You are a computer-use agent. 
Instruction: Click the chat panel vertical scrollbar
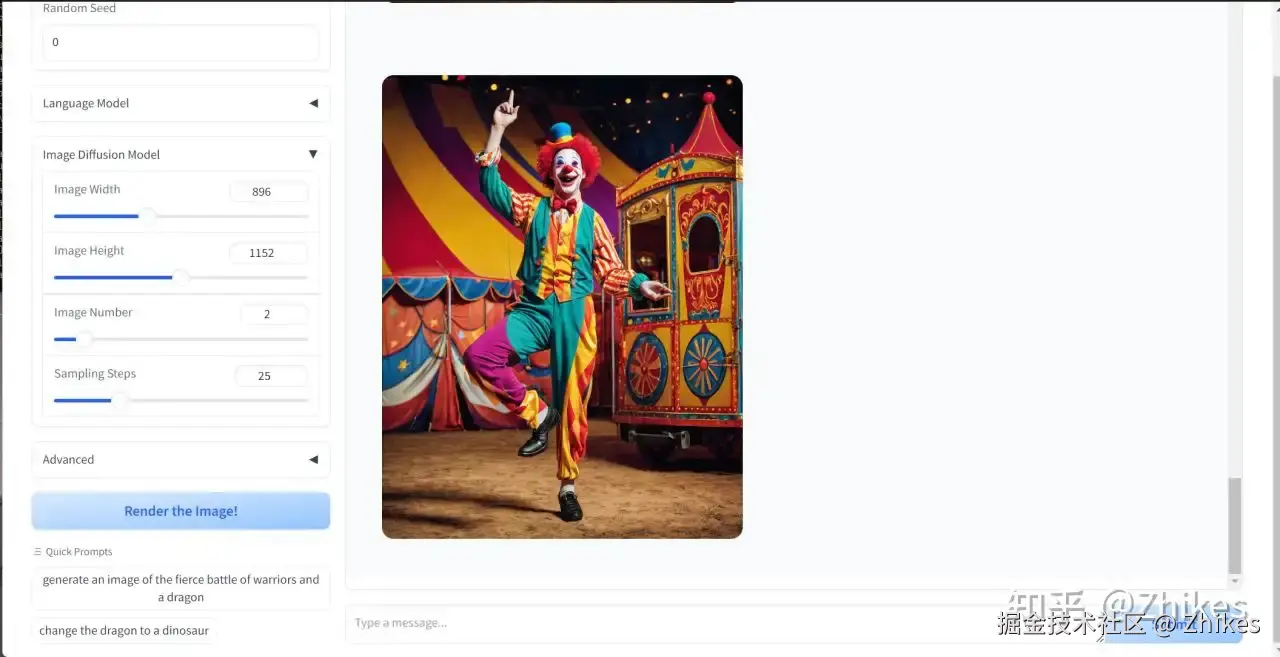tap(1235, 525)
